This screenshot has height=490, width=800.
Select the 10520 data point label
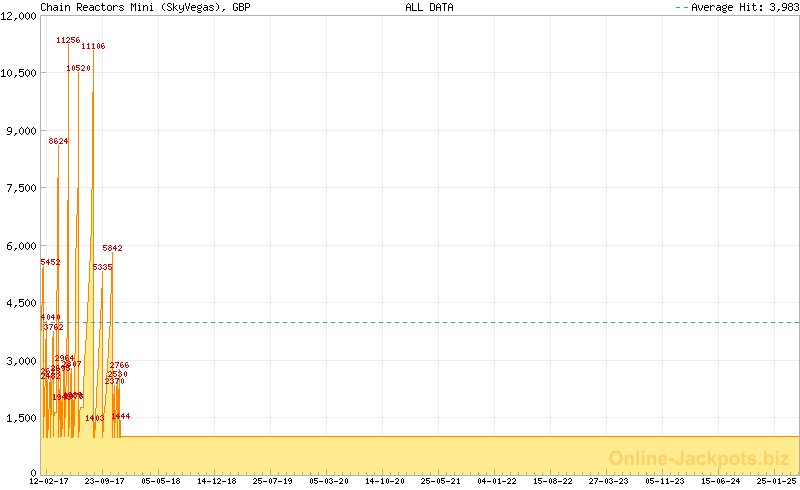click(78, 68)
